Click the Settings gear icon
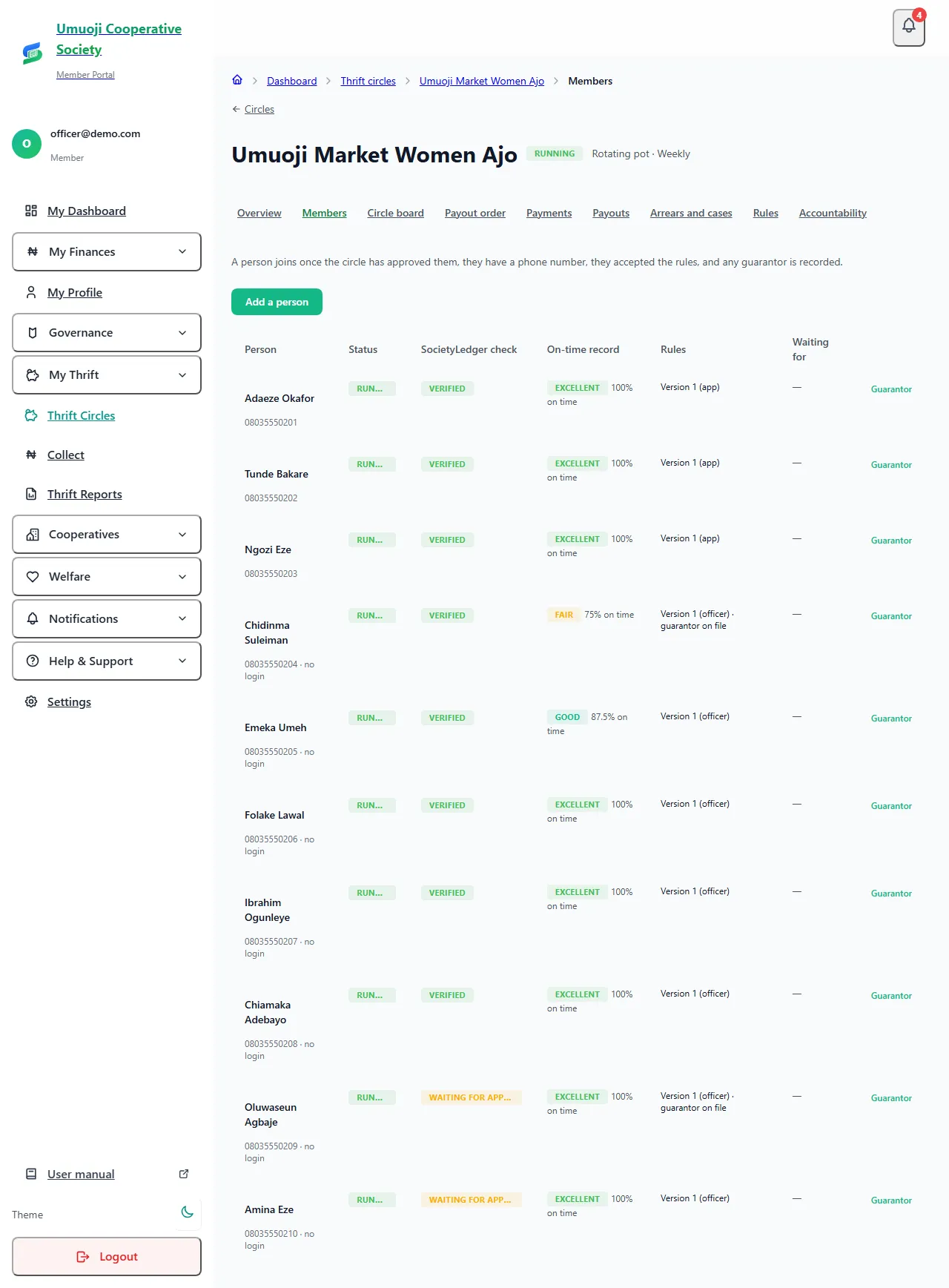Screen dimensions: 949x1288 click(x=31, y=701)
